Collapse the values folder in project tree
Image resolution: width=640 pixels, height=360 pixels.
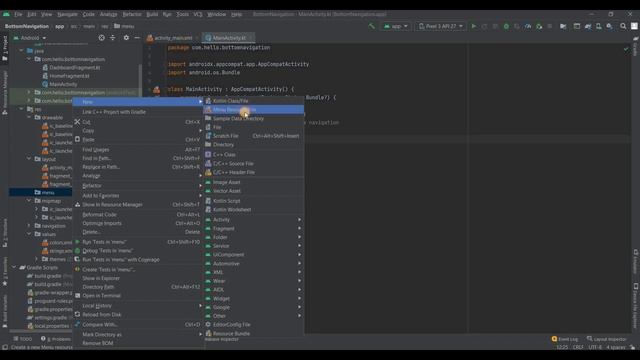(29, 234)
